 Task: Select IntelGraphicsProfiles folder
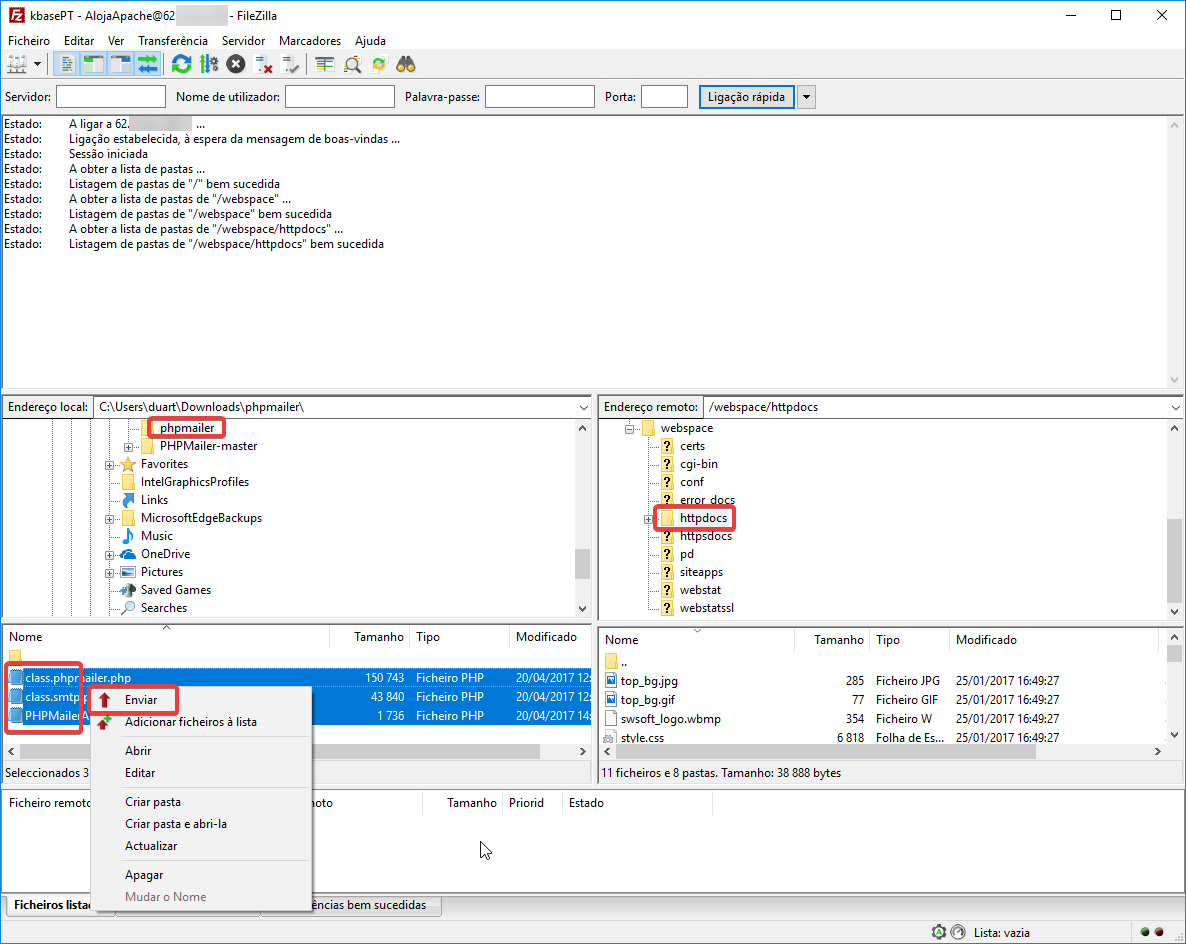point(194,482)
